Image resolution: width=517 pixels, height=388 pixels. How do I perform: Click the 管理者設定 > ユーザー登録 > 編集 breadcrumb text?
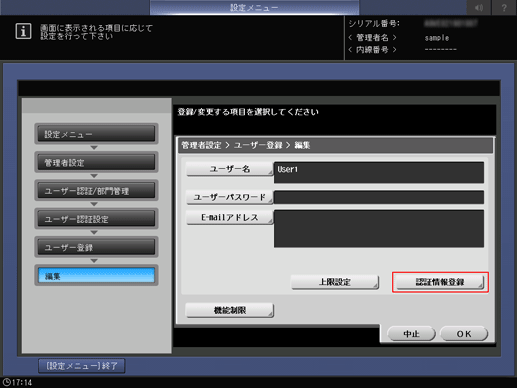pos(246,145)
